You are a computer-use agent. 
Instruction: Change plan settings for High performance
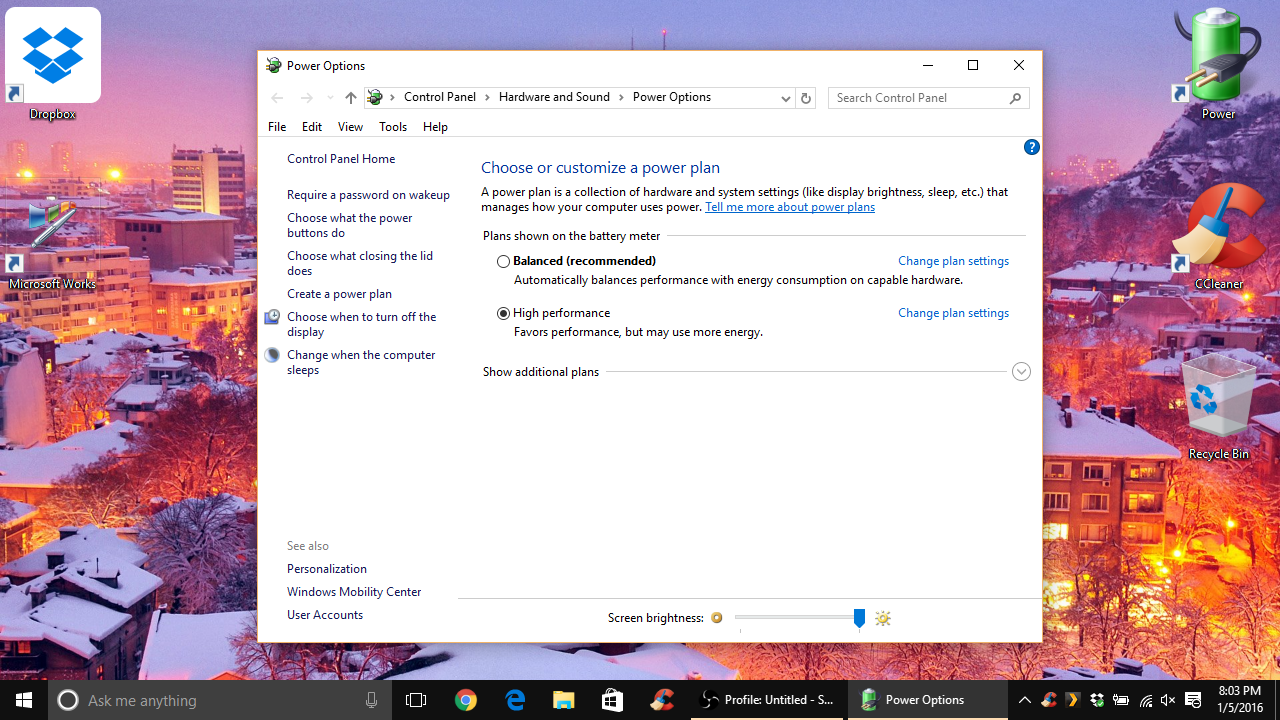pos(953,313)
